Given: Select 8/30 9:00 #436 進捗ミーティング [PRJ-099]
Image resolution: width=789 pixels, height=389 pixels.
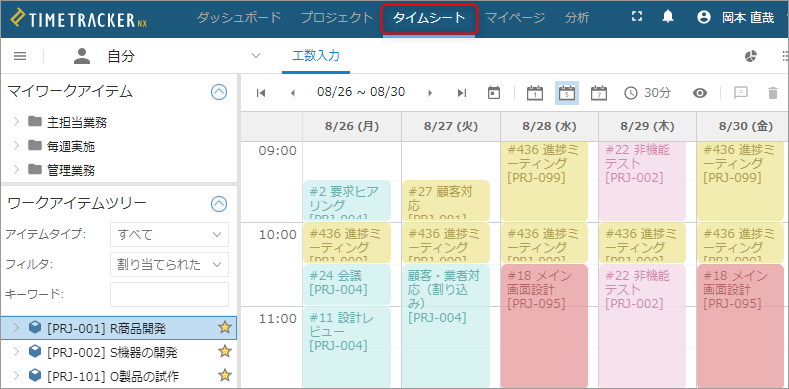Looking at the screenshot, I should coord(742,181).
